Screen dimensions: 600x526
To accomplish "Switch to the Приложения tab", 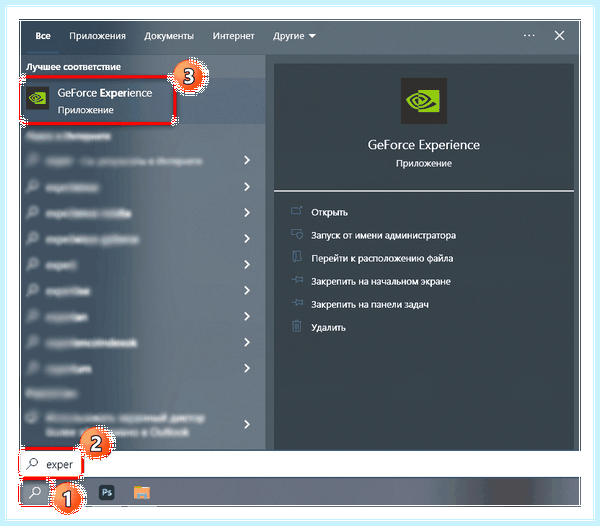I will 97,36.
